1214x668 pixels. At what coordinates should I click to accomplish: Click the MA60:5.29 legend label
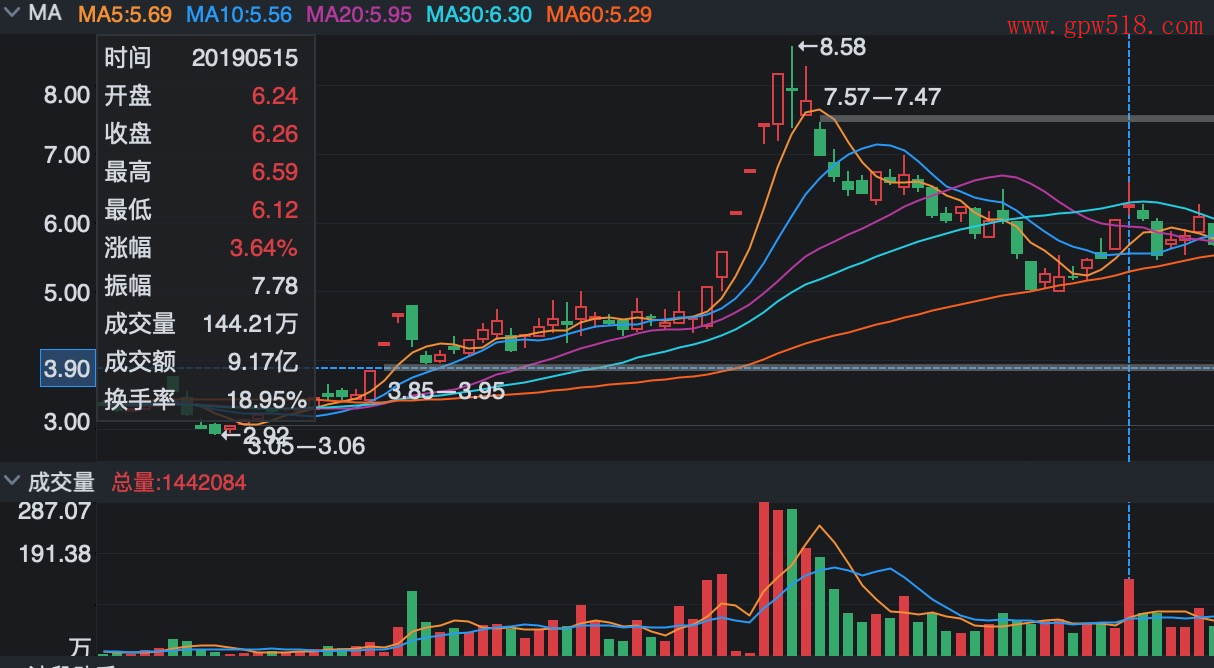point(599,14)
